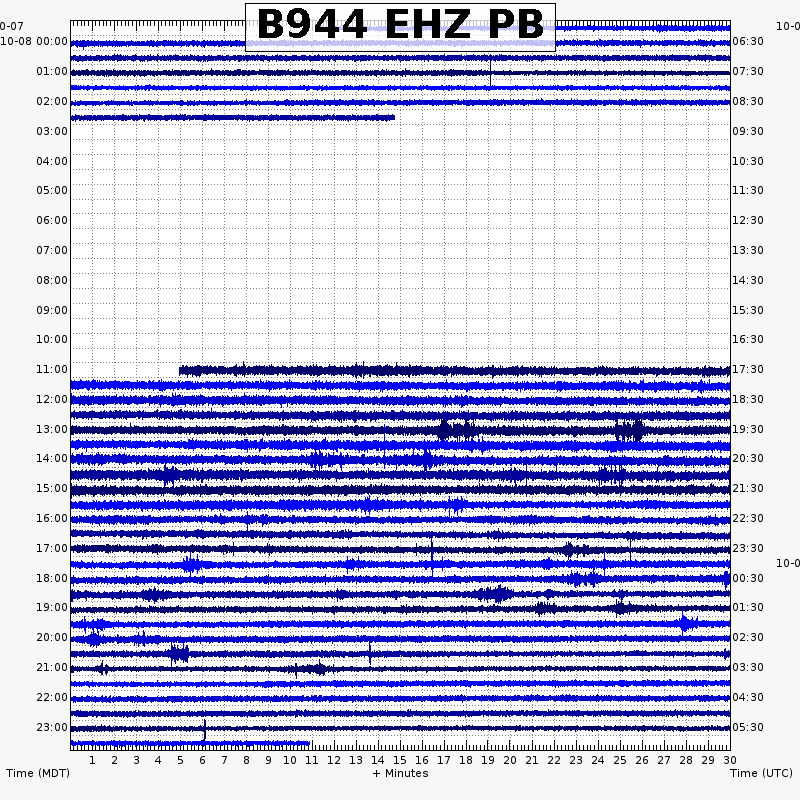Click the 12:00 MDT time label
Image resolution: width=800 pixels, height=800 pixels.
(52, 399)
